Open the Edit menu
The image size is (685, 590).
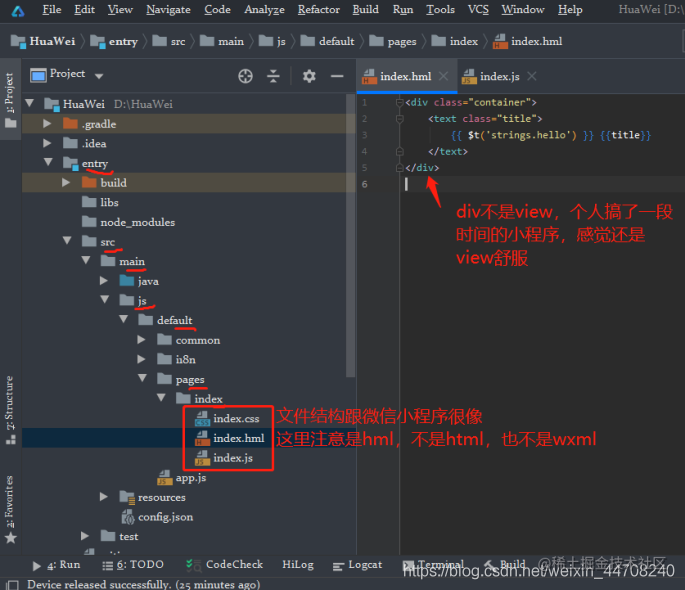(x=84, y=10)
